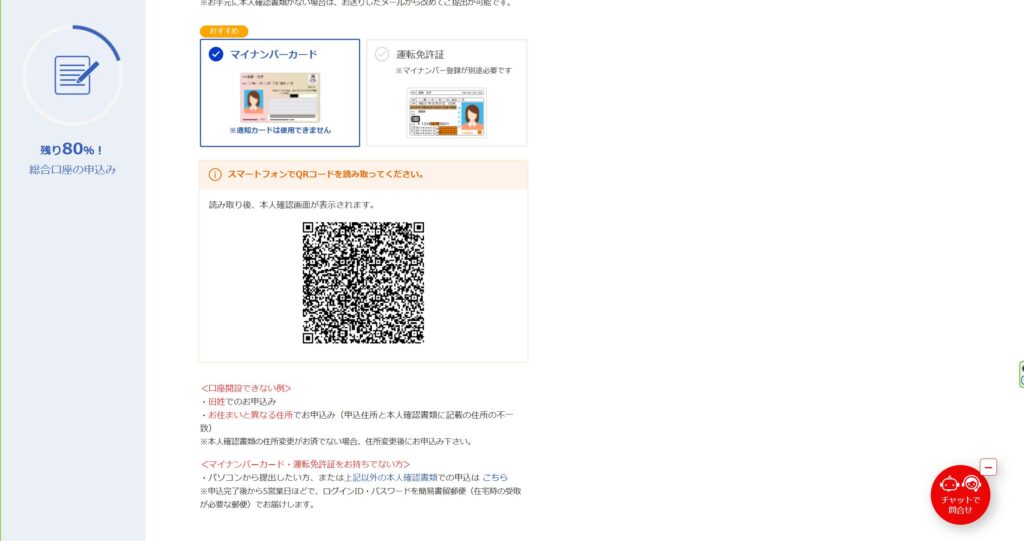Click the 通知カードは使用できません note
1024x541 pixels.
(280, 131)
